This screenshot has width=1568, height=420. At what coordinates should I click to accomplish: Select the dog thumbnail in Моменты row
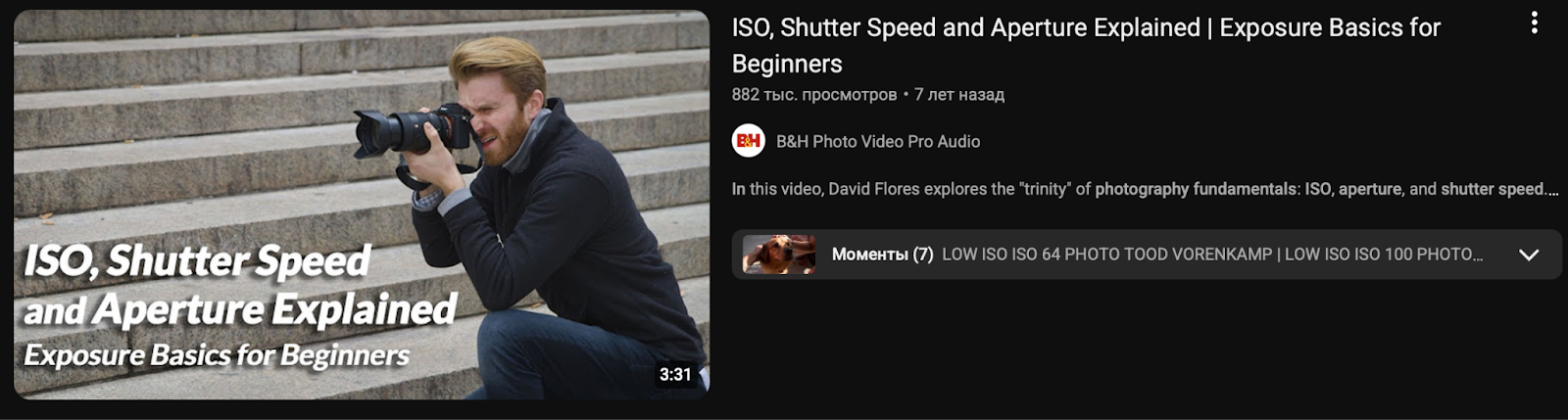click(x=779, y=255)
